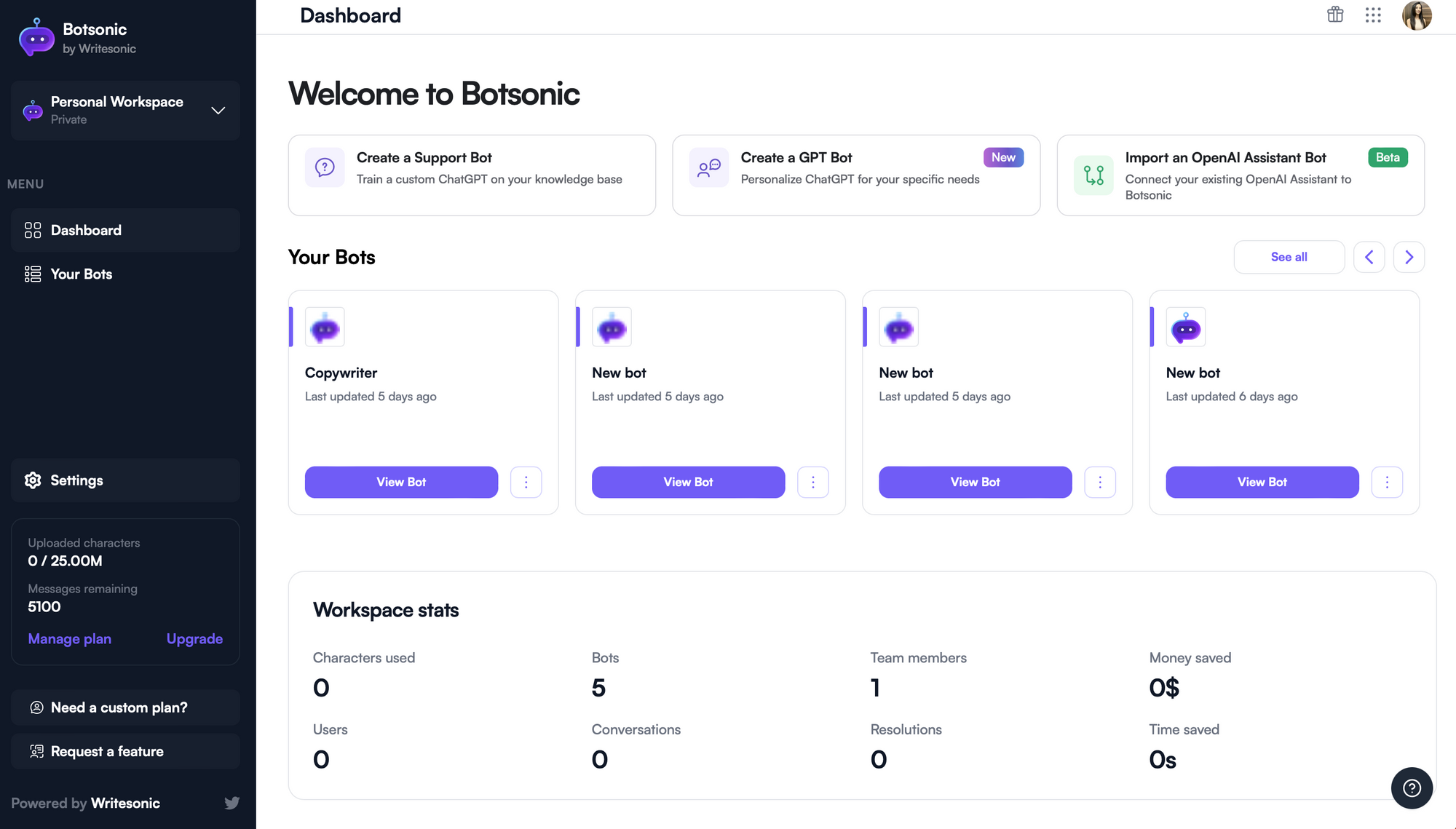Open the three-dot menu on the last New bot card
The image size is (1456, 829).
(x=1387, y=482)
